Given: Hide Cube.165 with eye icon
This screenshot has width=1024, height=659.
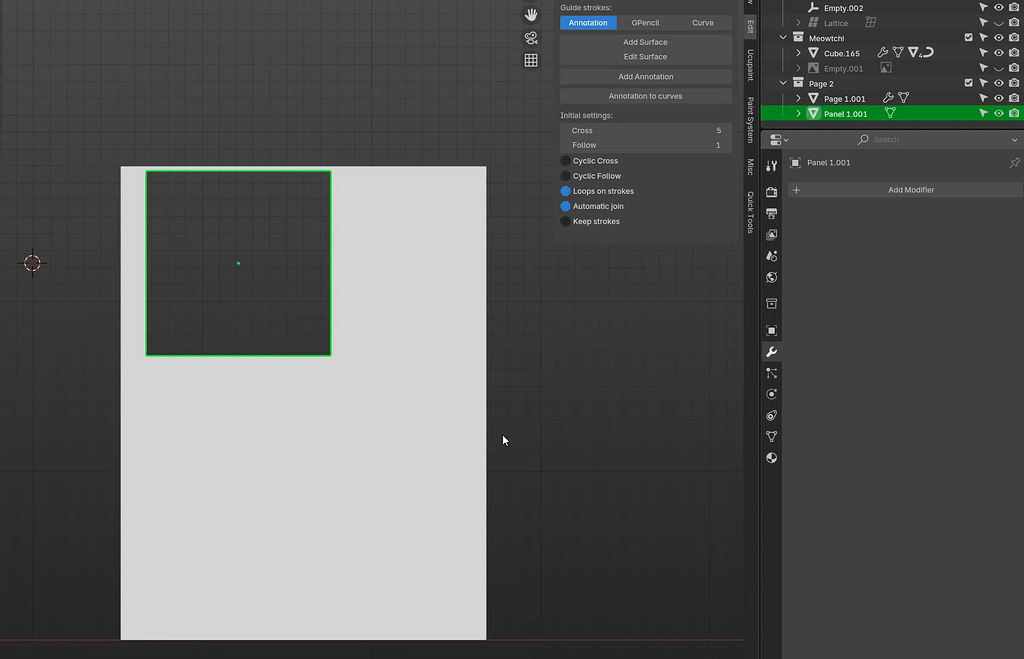Looking at the screenshot, I should click(x=999, y=52).
